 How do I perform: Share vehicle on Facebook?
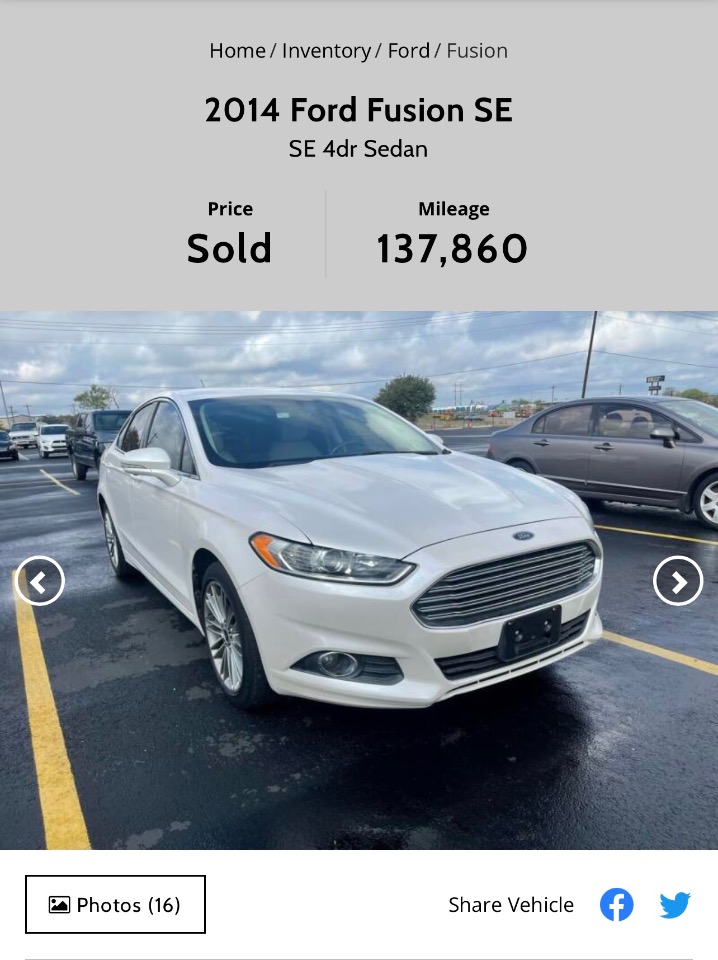click(616, 904)
